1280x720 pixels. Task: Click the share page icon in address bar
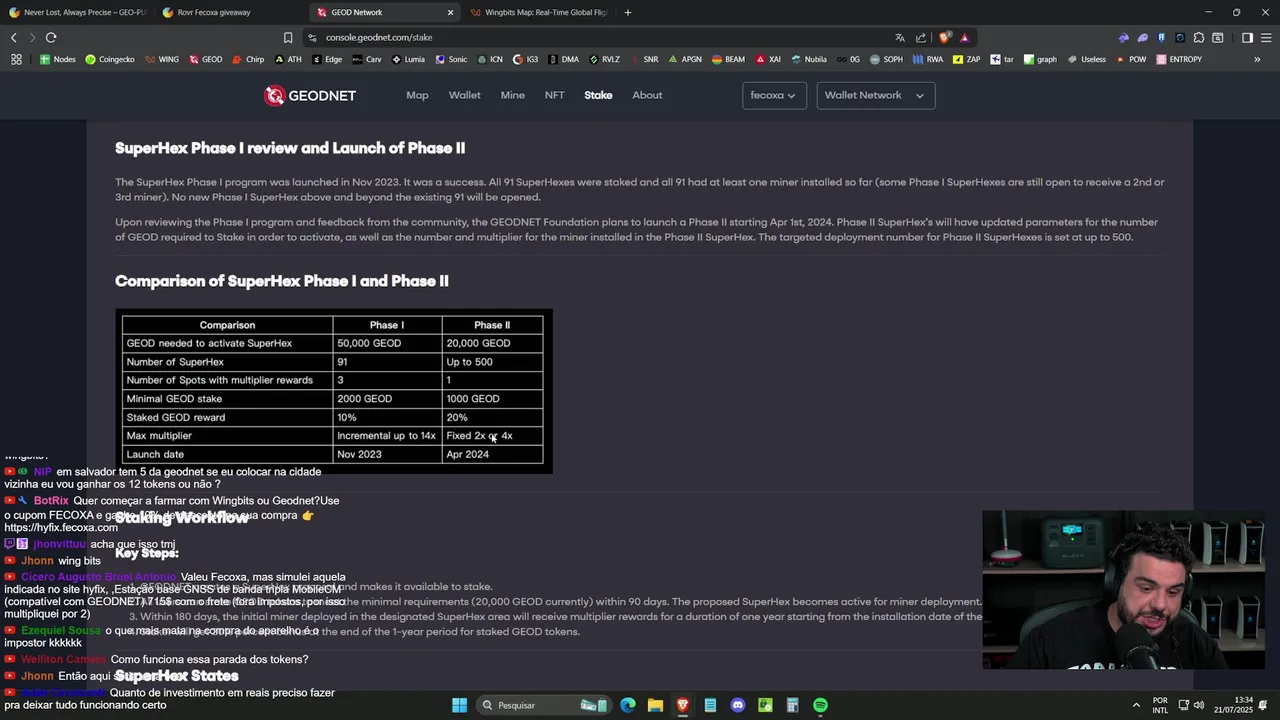(x=921, y=37)
